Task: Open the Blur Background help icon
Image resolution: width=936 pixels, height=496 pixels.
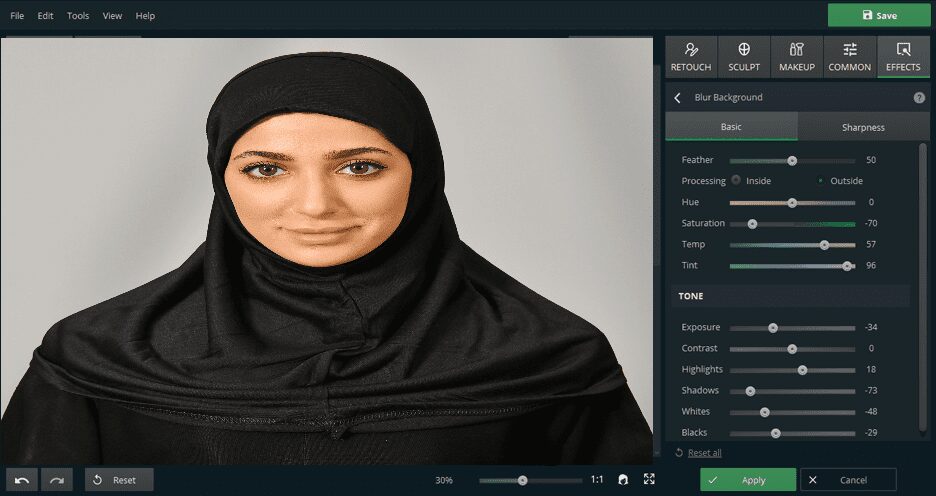Action: point(919,98)
